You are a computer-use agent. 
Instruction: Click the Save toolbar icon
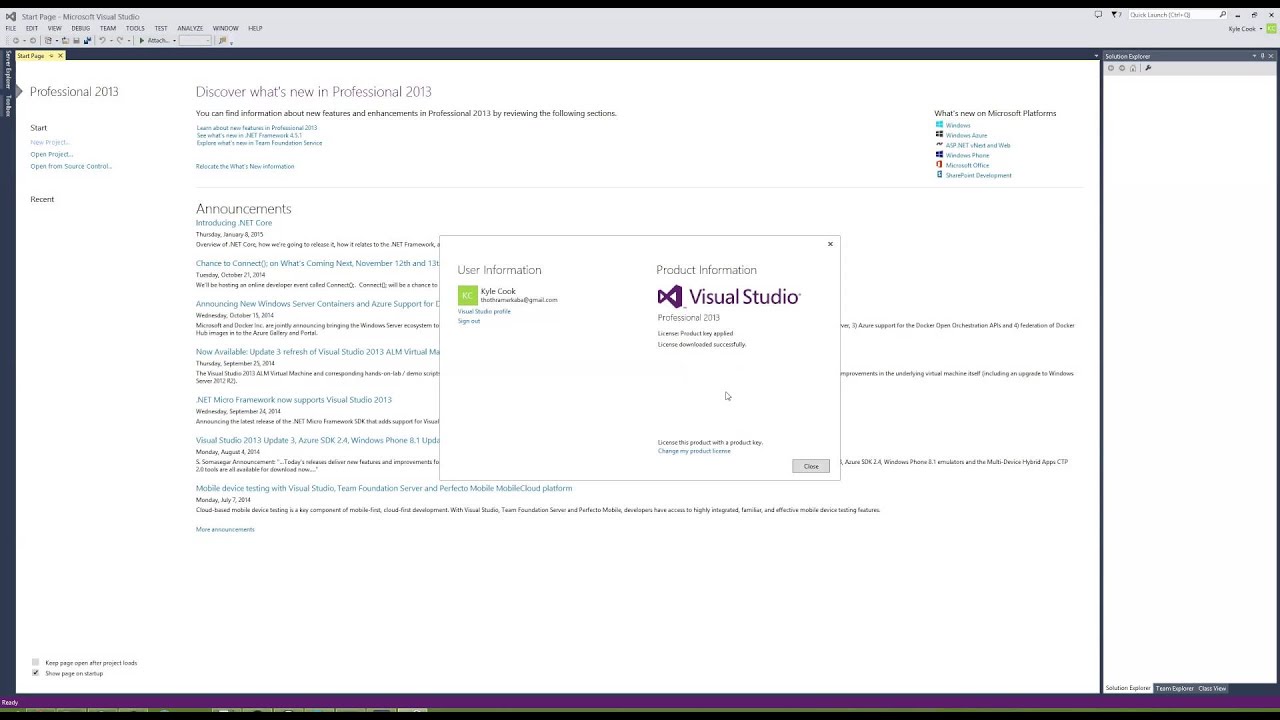(x=76, y=41)
